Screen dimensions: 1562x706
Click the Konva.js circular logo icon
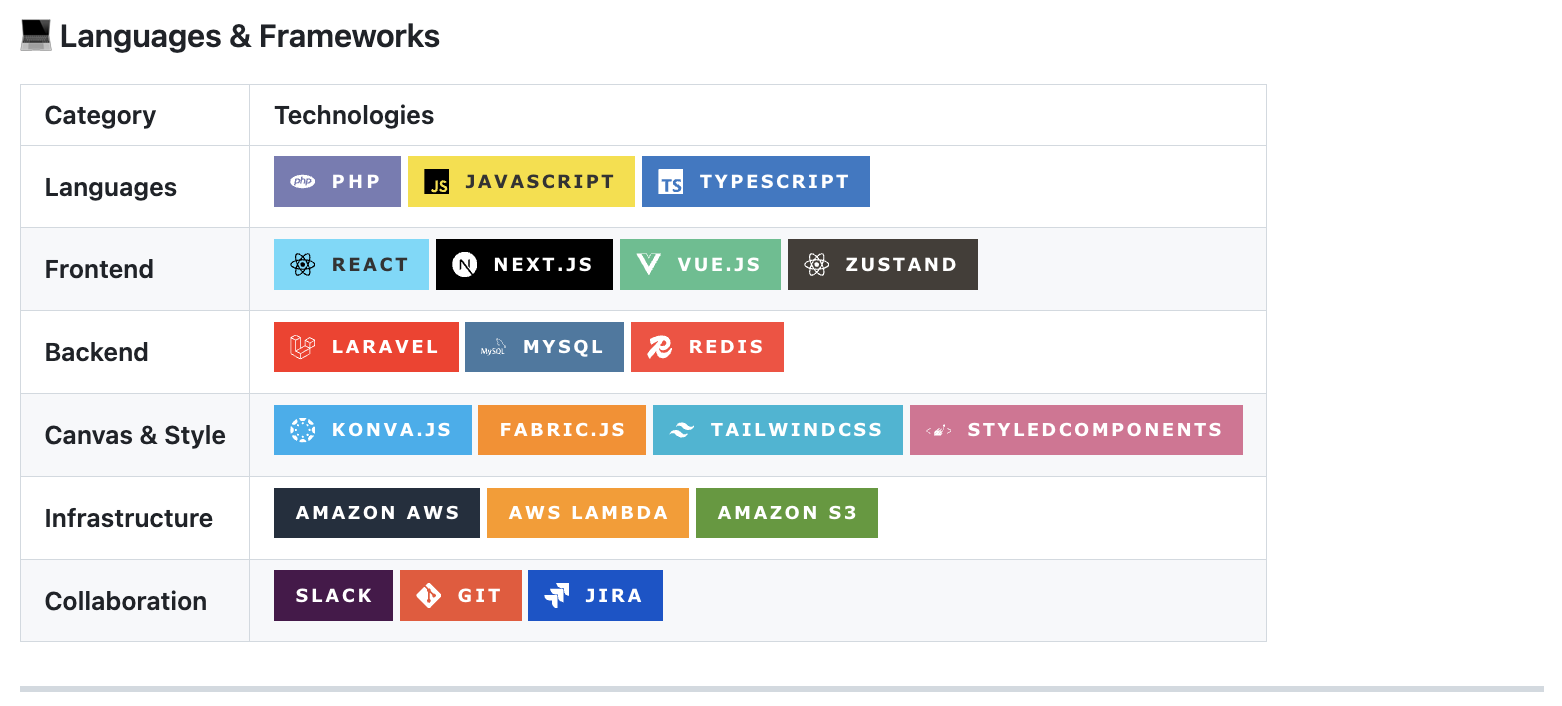pos(302,430)
